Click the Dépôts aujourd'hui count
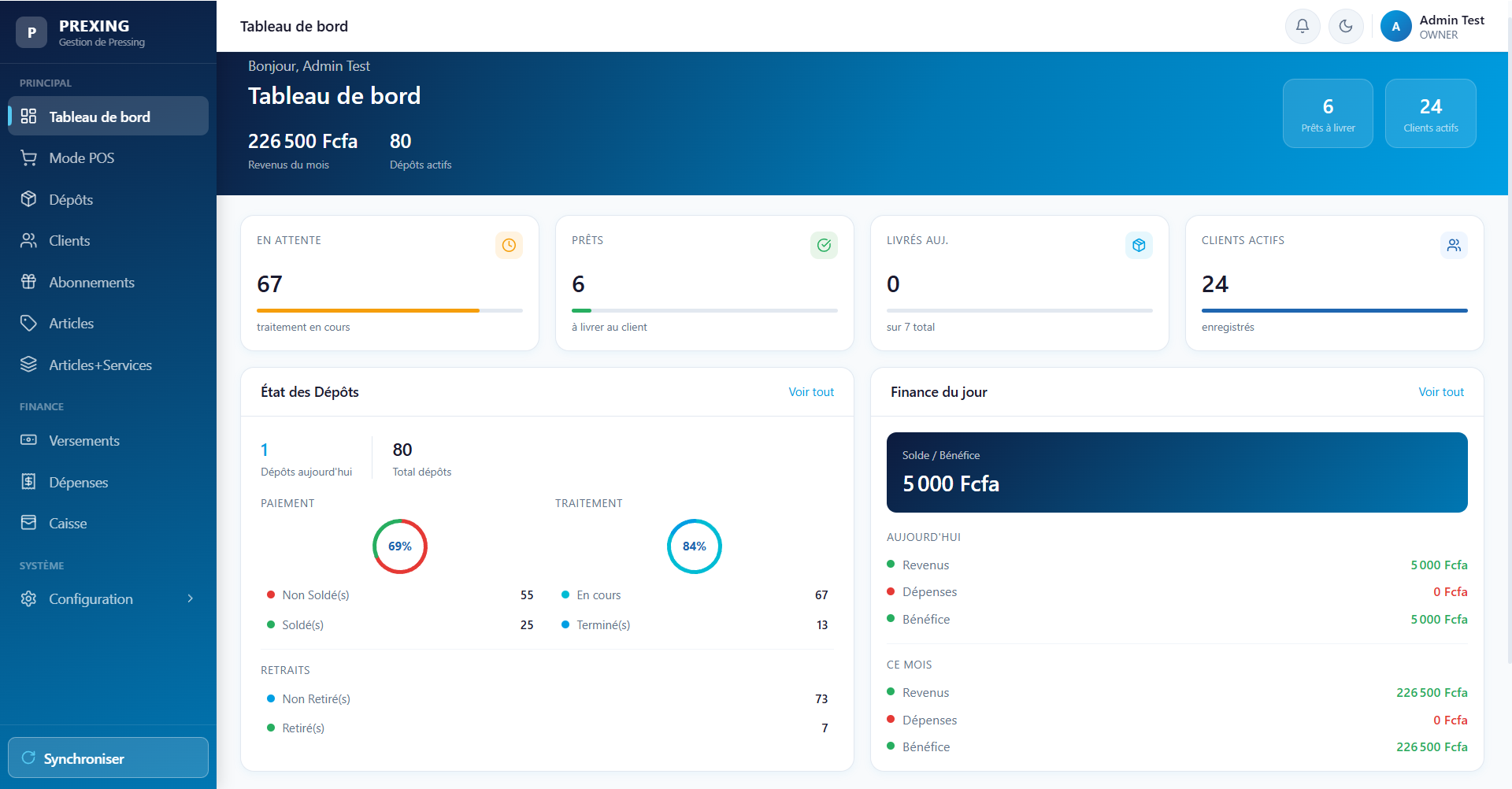 click(265, 450)
